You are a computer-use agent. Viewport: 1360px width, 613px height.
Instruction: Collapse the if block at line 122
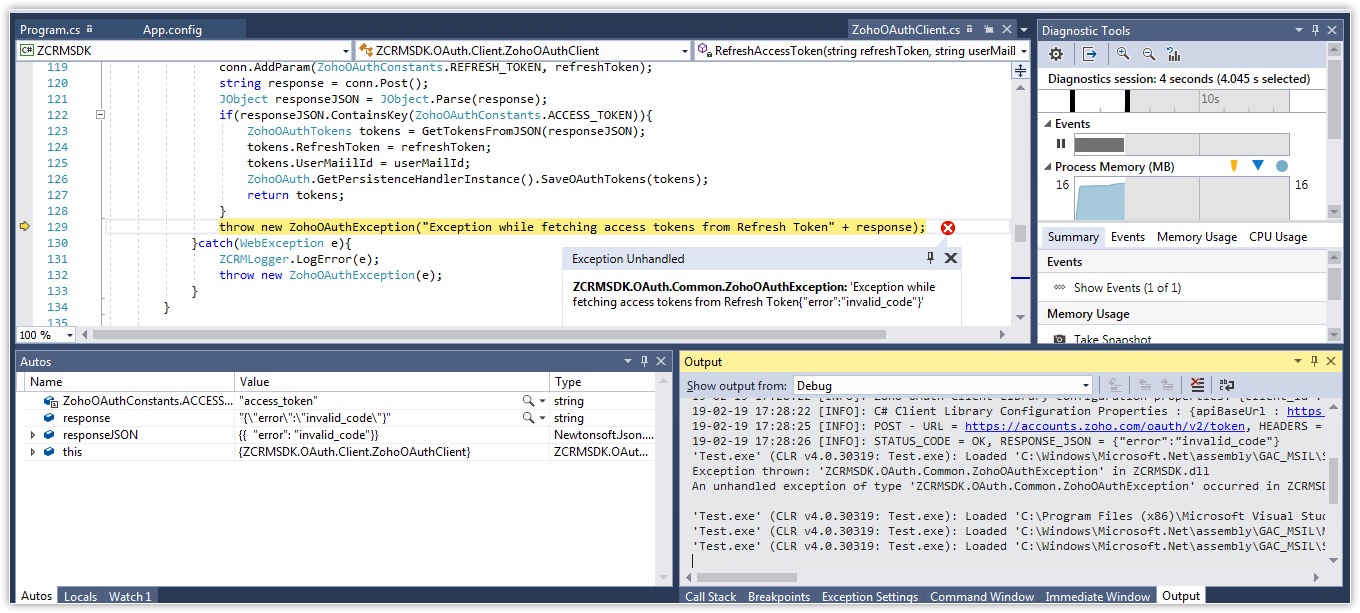100,115
